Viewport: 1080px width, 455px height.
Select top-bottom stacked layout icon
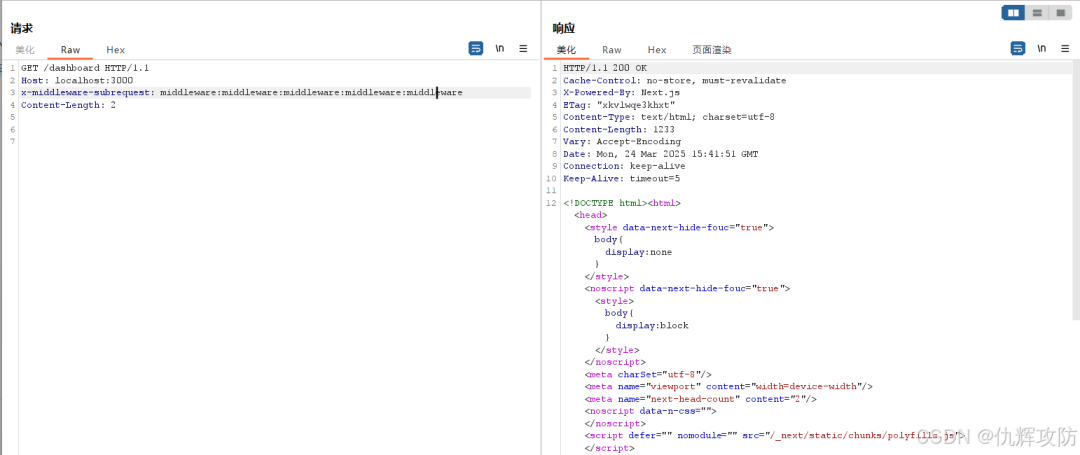pos(1036,12)
